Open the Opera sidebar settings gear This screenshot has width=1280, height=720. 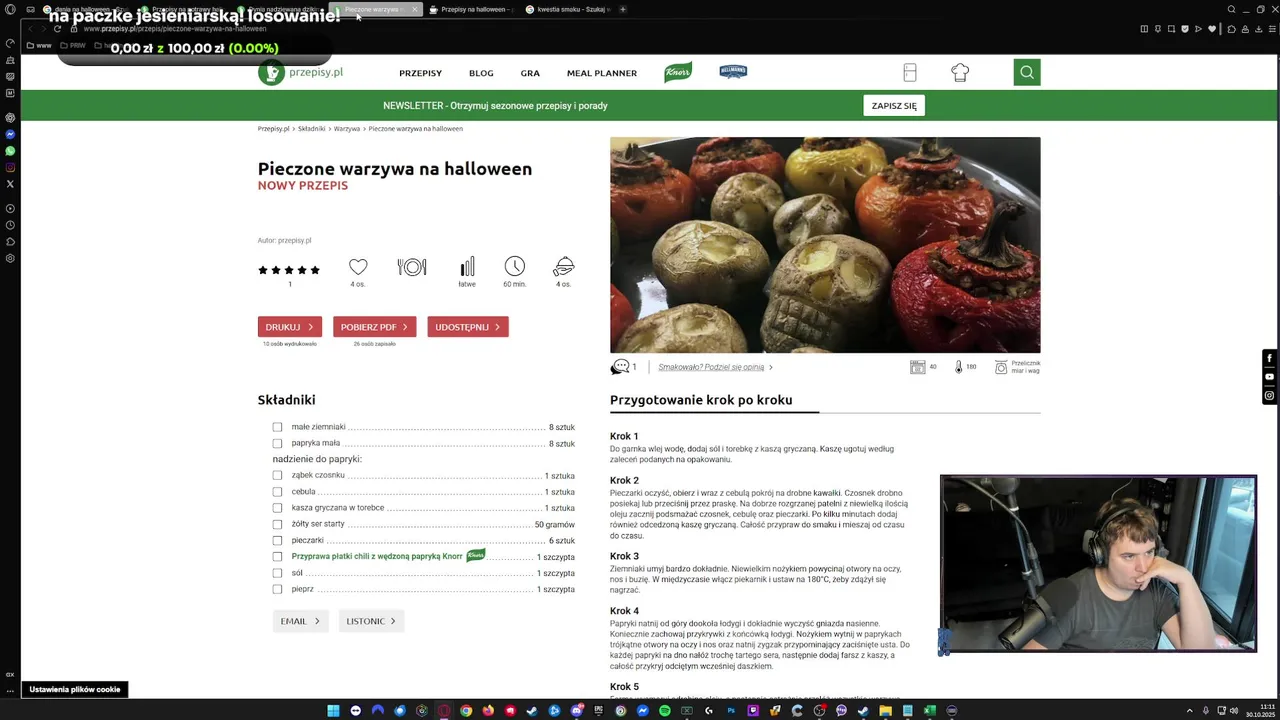pyautogui.click(x=10, y=258)
